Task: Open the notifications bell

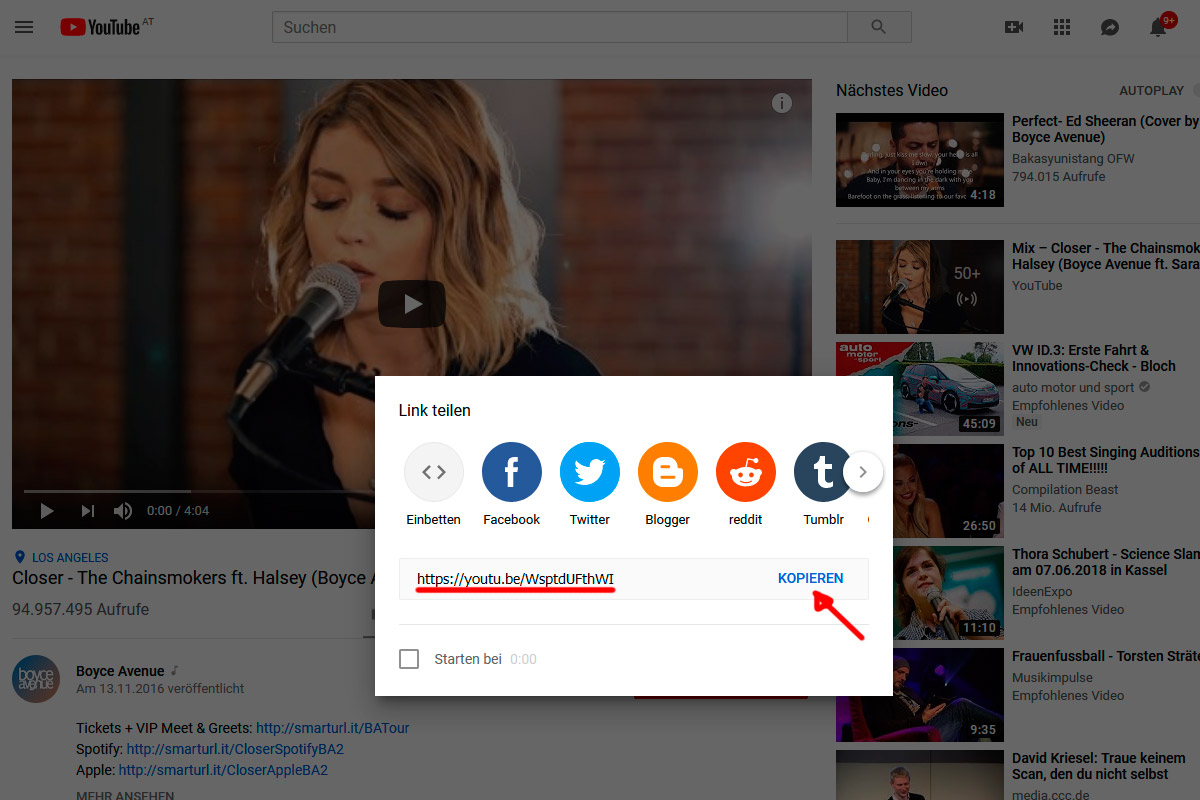Action: click(1159, 26)
